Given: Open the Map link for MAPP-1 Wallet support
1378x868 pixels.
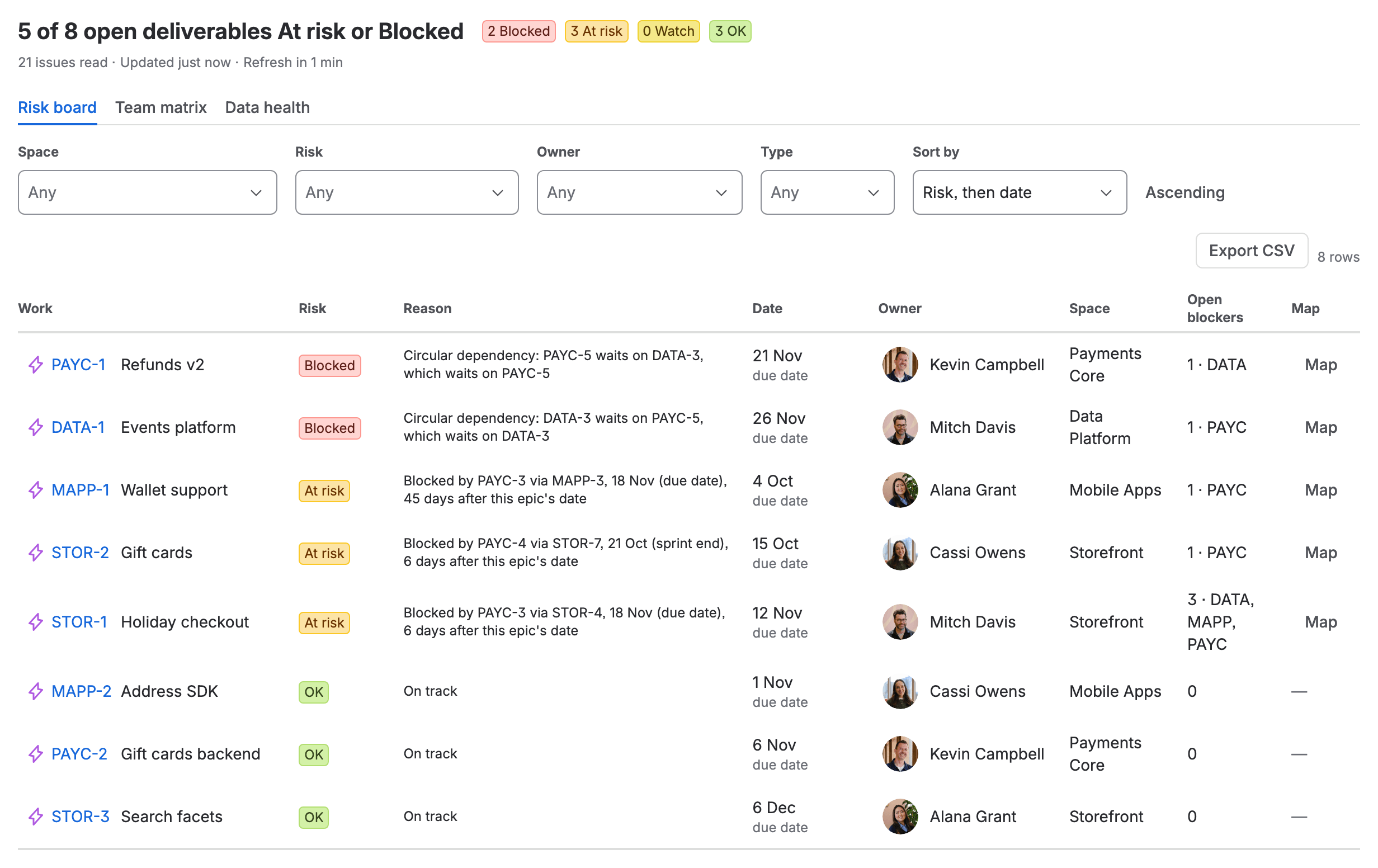Looking at the screenshot, I should tap(1321, 490).
